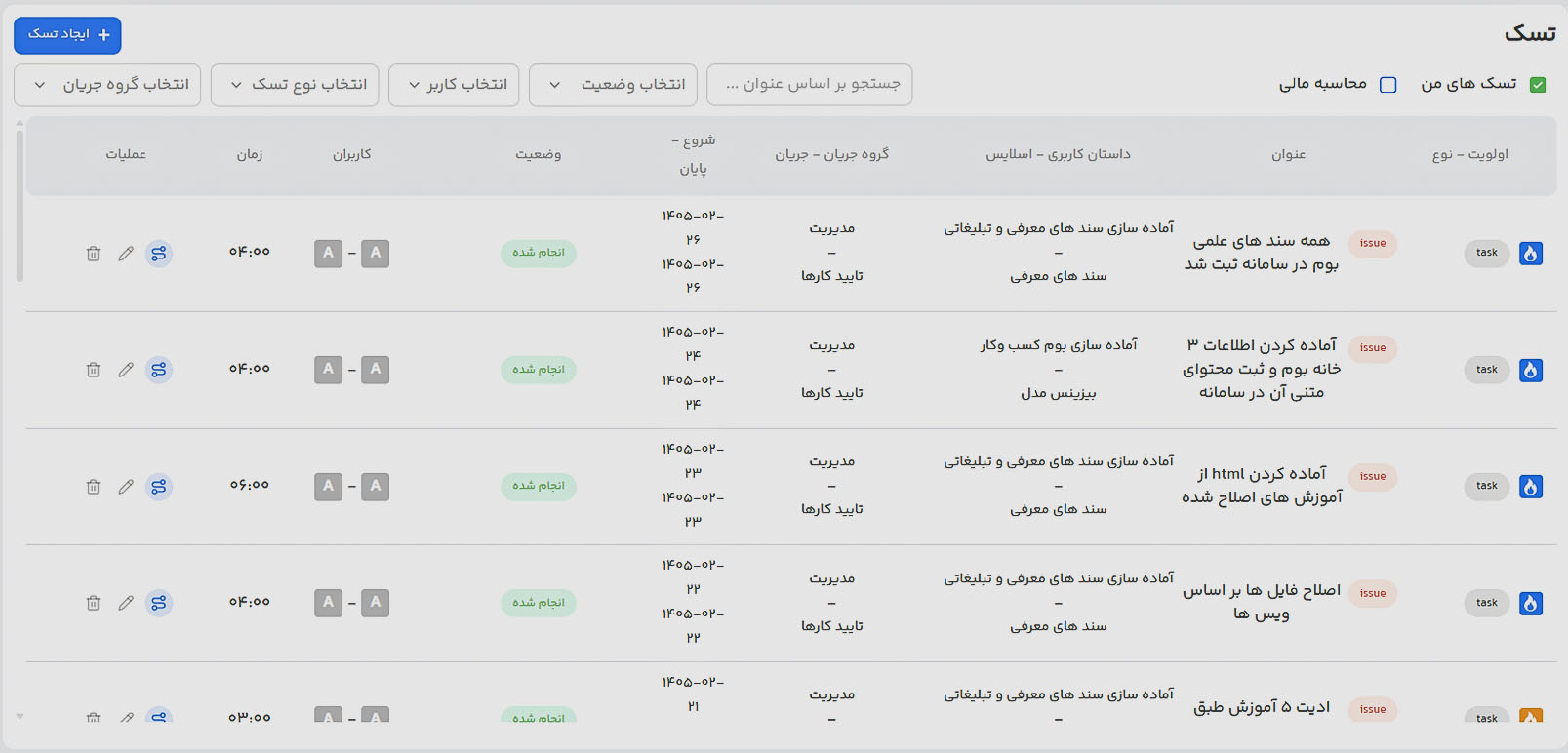
Task: Delete the task آماده کردن html از آموزش
Action: pyautogui.click(x=93, y=486)
